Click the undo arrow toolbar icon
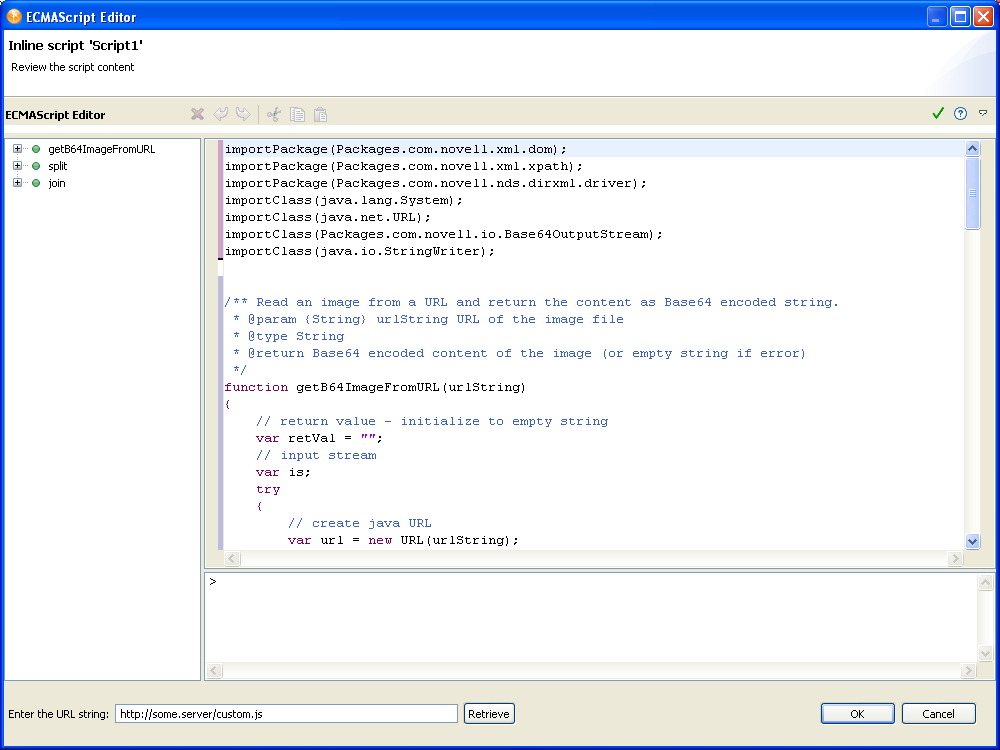Screen dimensions: 1000x750 (221, 114)
